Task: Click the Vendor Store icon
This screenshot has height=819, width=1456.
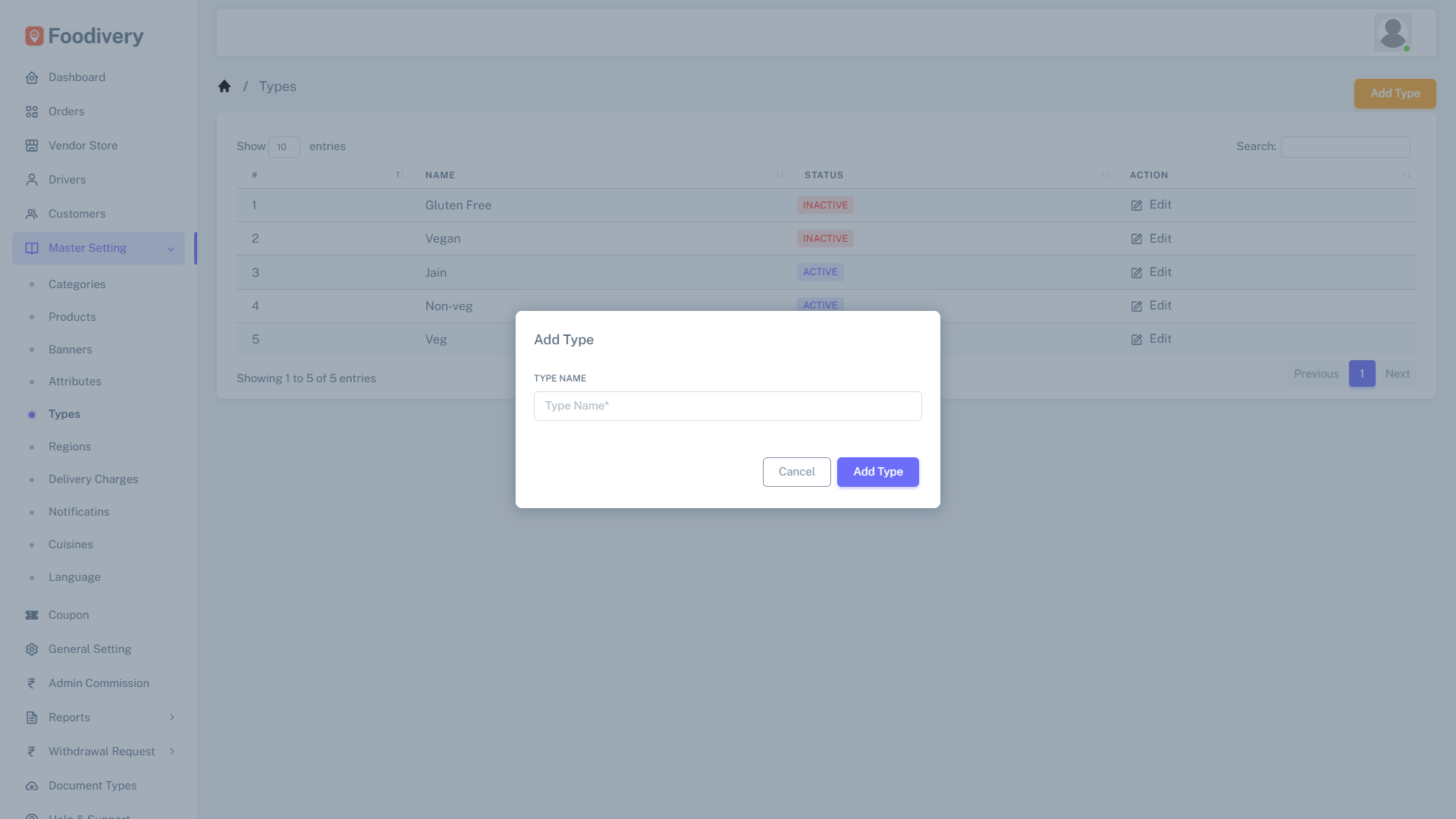Action: pyautogui.click(x=31, y=146)
